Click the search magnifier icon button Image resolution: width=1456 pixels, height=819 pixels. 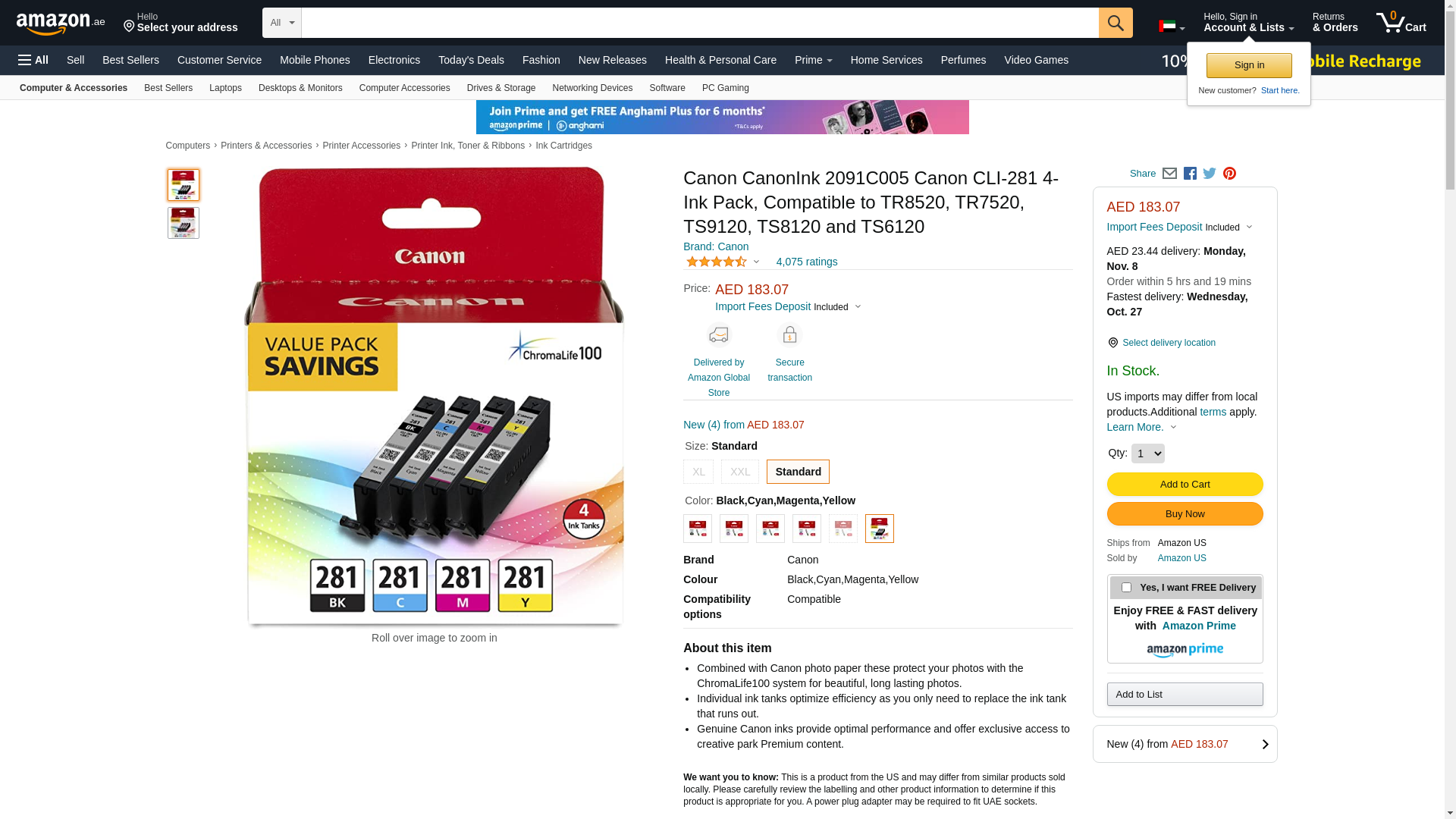[x=1116, y=23]
